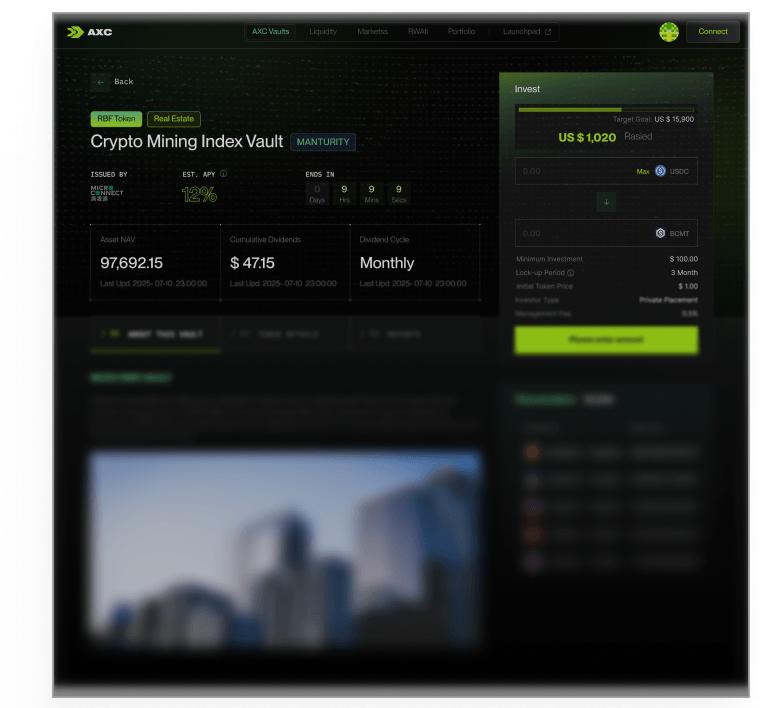771x708 pixels.
Task: Click the external link icon beside Launchpad
Action: (x=548, y=32)
